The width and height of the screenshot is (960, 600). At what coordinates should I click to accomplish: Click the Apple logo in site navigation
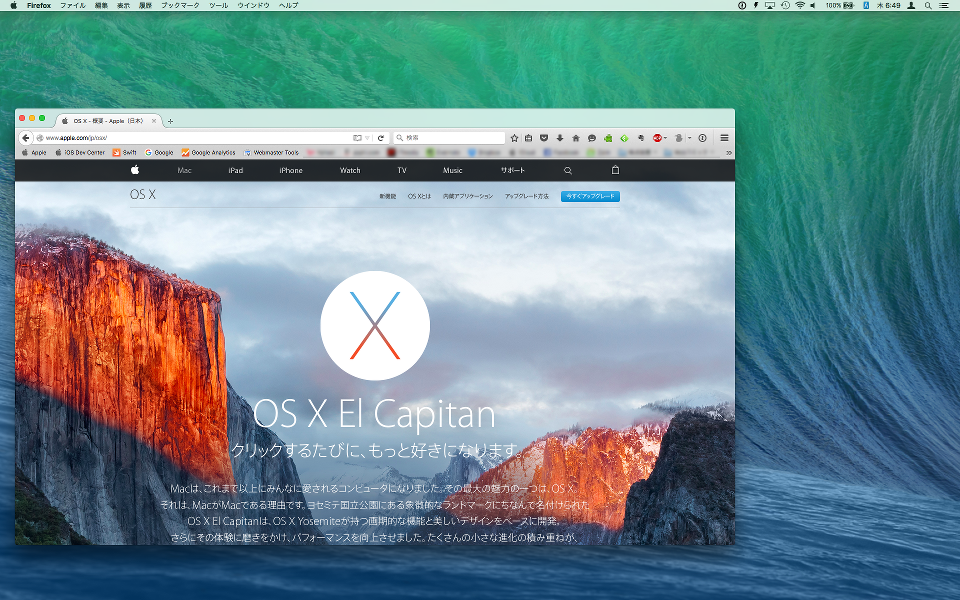[135, 170]
